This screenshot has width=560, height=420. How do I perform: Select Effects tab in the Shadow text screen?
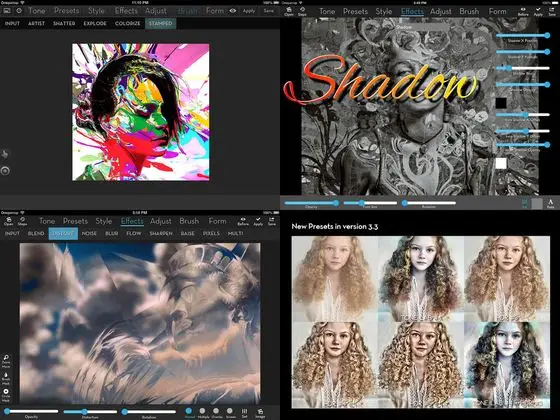pos(412,11)
